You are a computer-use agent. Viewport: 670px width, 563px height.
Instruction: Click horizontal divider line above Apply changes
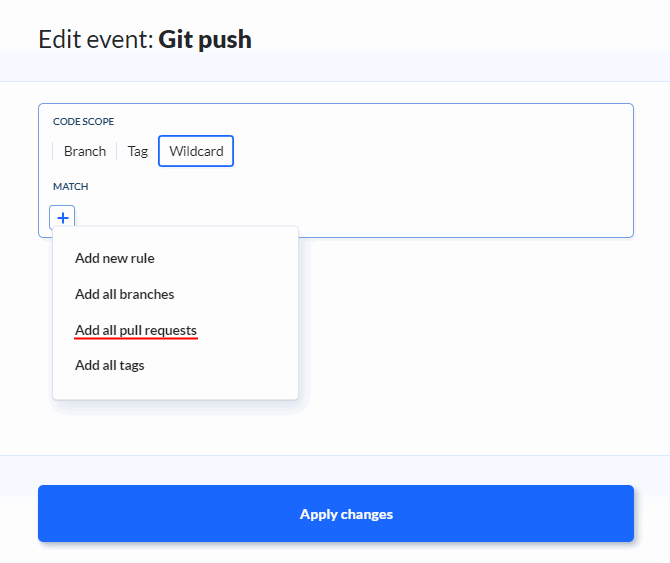335,456
